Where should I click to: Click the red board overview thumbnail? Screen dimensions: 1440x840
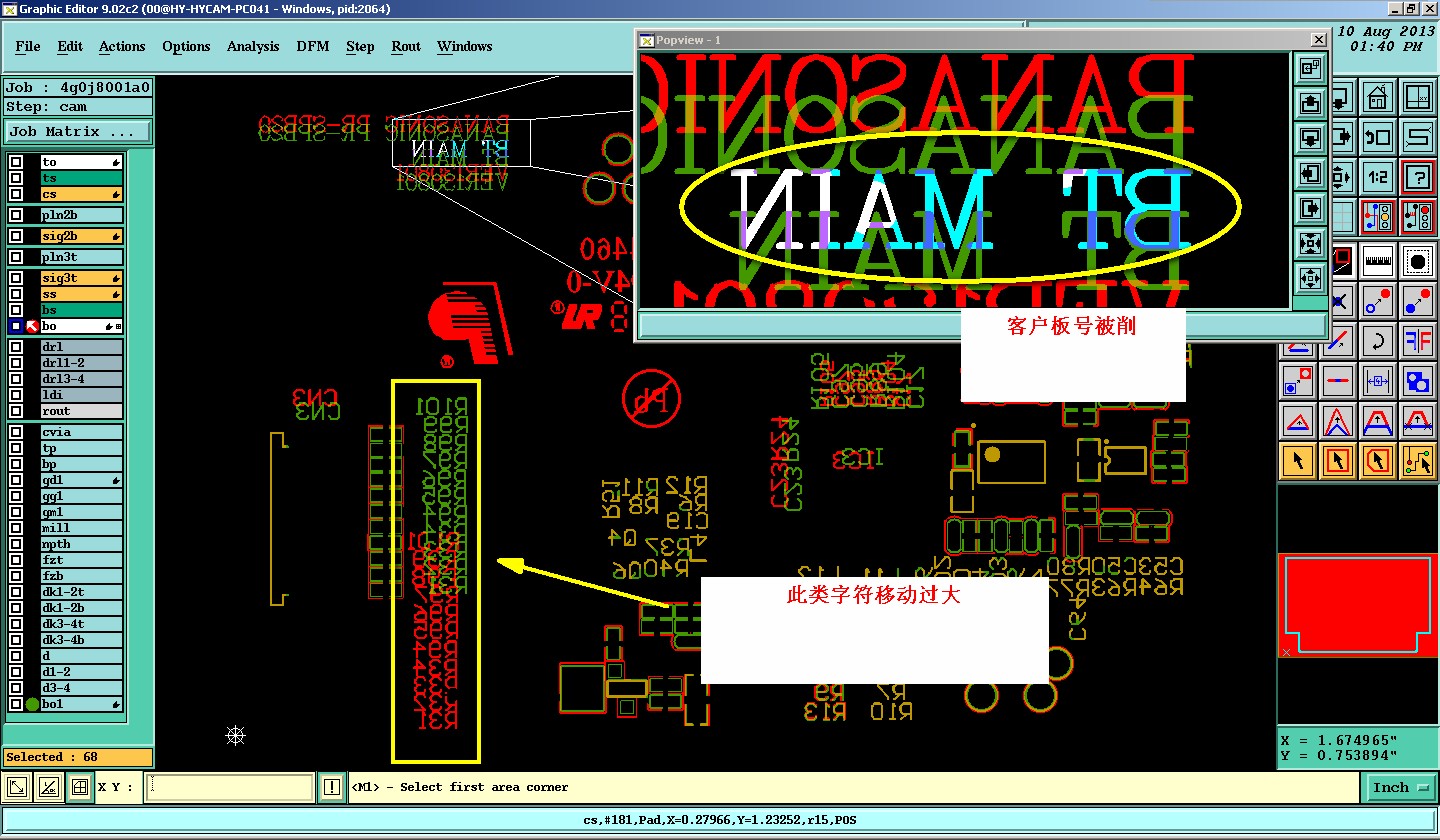(1357, 605)
